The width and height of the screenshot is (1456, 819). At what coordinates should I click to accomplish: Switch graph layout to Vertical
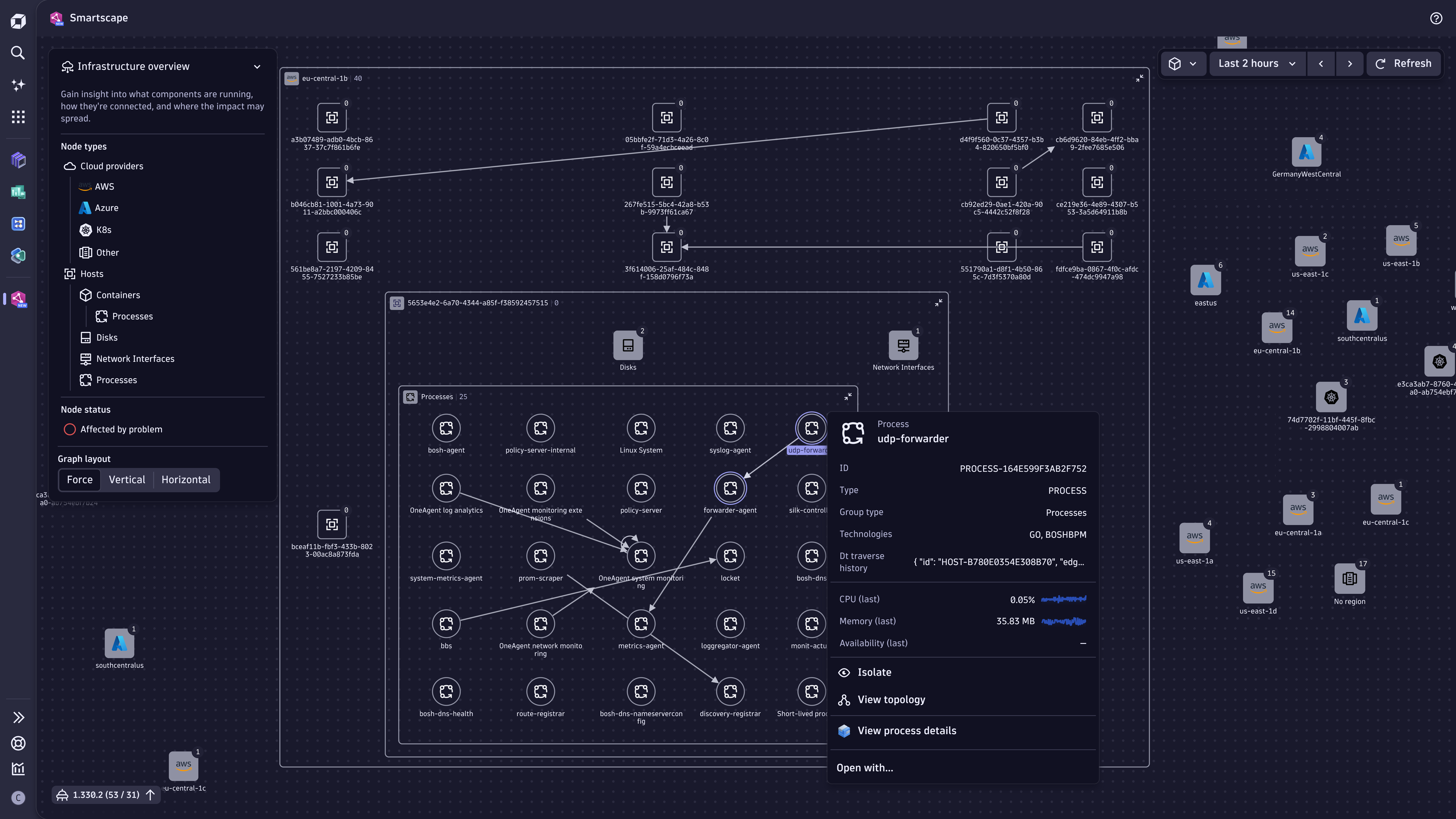(x=127, y=480)
